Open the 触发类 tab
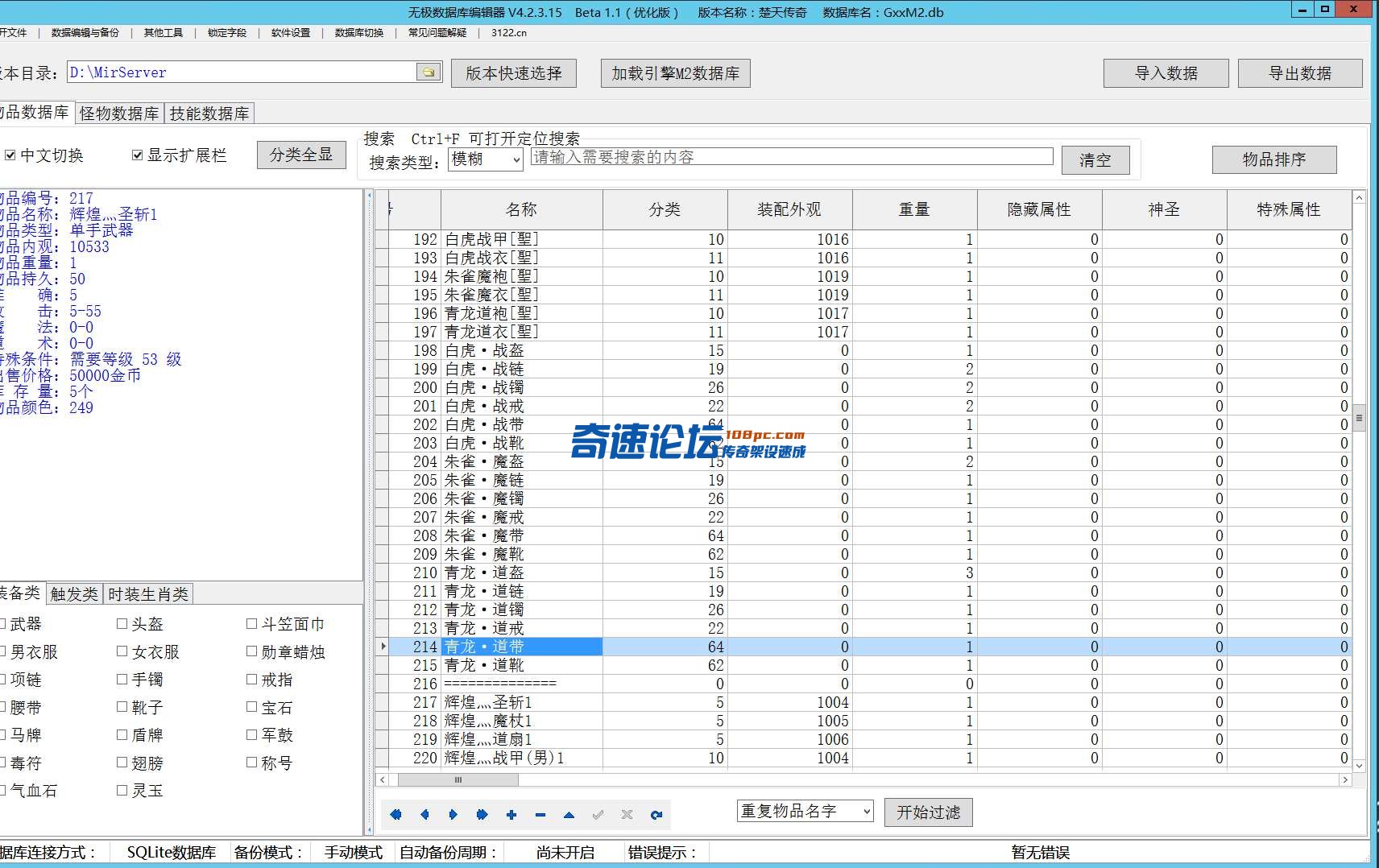1379x868 pixels. click(x=74, y=594)
